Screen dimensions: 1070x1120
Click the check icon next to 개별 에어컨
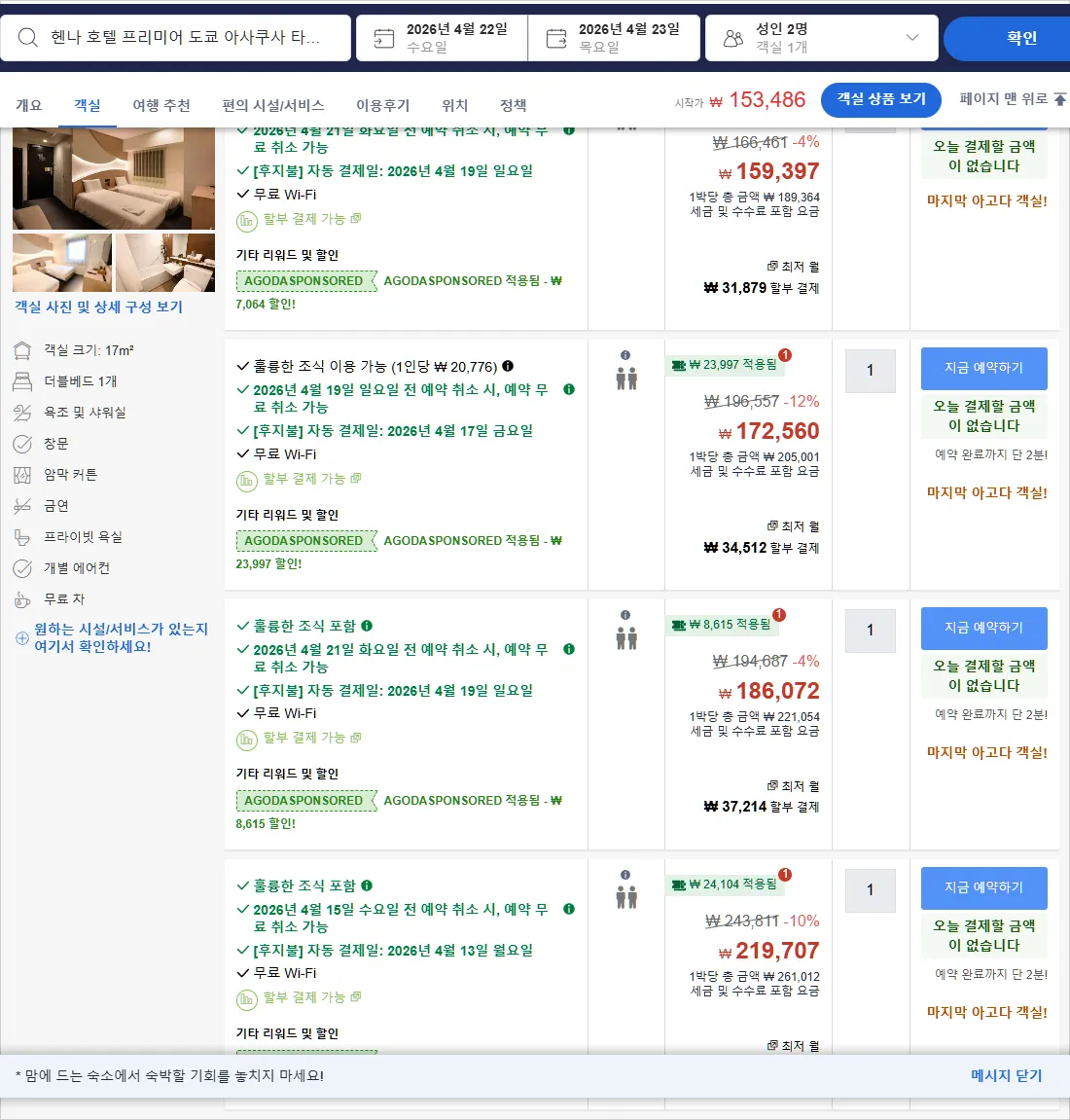point(22,568)
